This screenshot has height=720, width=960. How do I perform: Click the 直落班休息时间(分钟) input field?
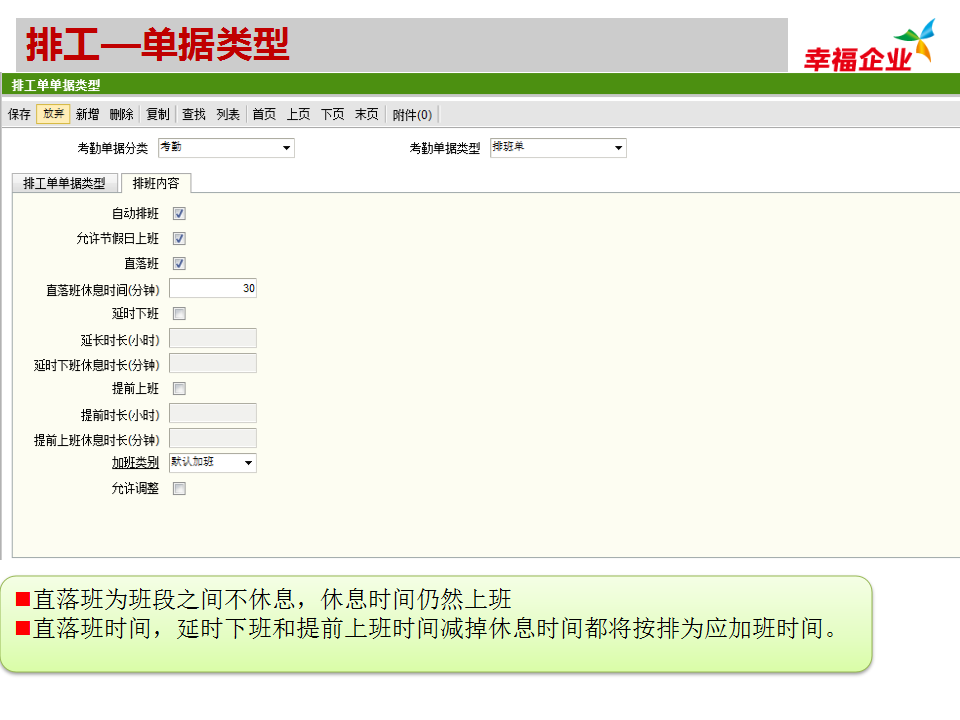(x=212, y=289)
